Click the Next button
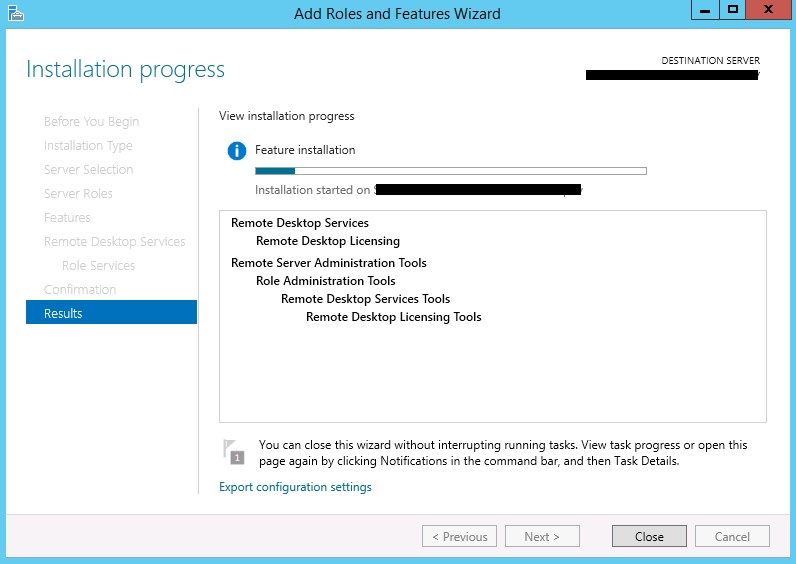This screenshot has height=564, width=796. point(542,536)
